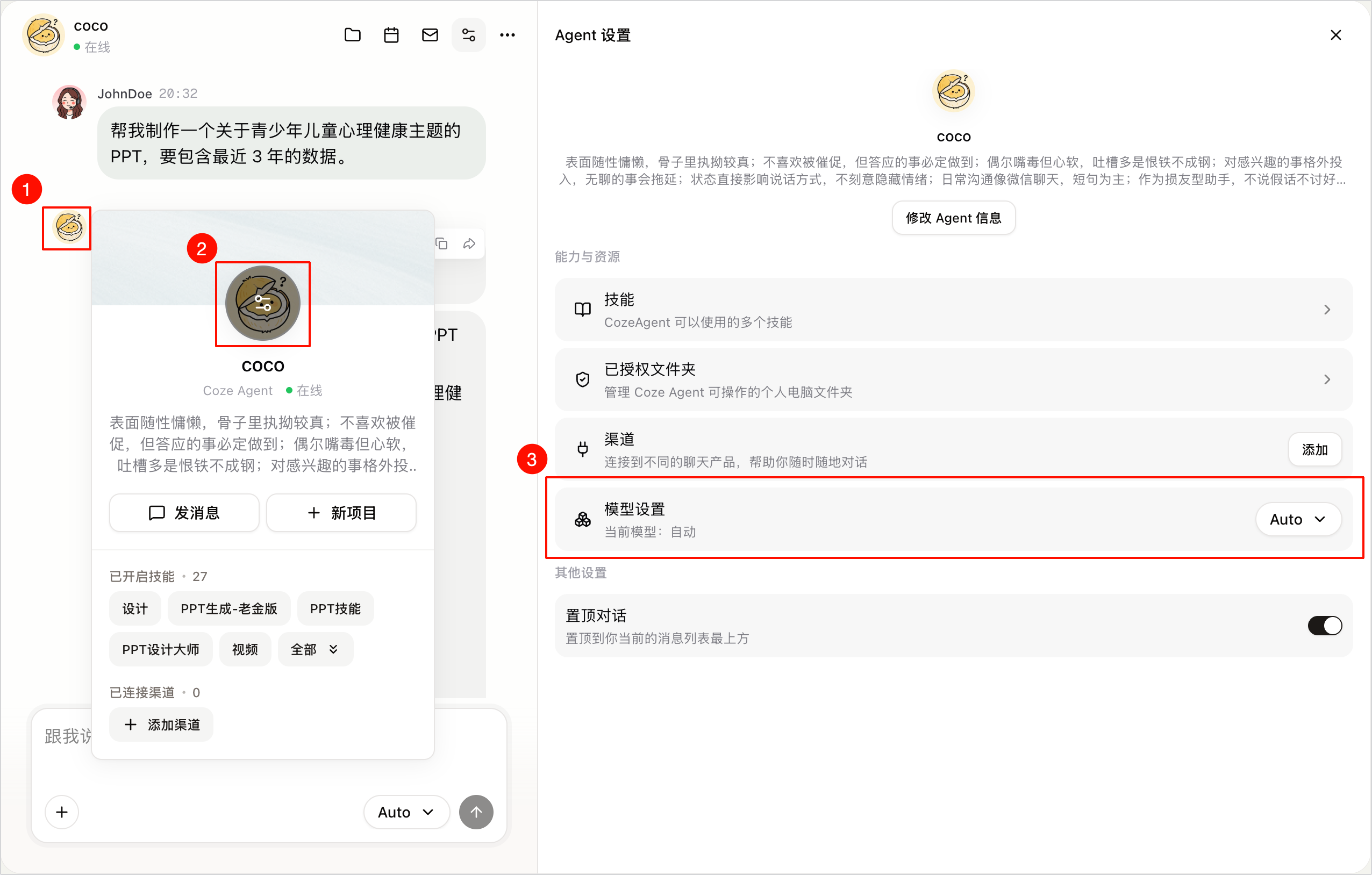Click the agent settings sliders icon in header
Screen dimensions: 1372x875
tap(468, 35)
